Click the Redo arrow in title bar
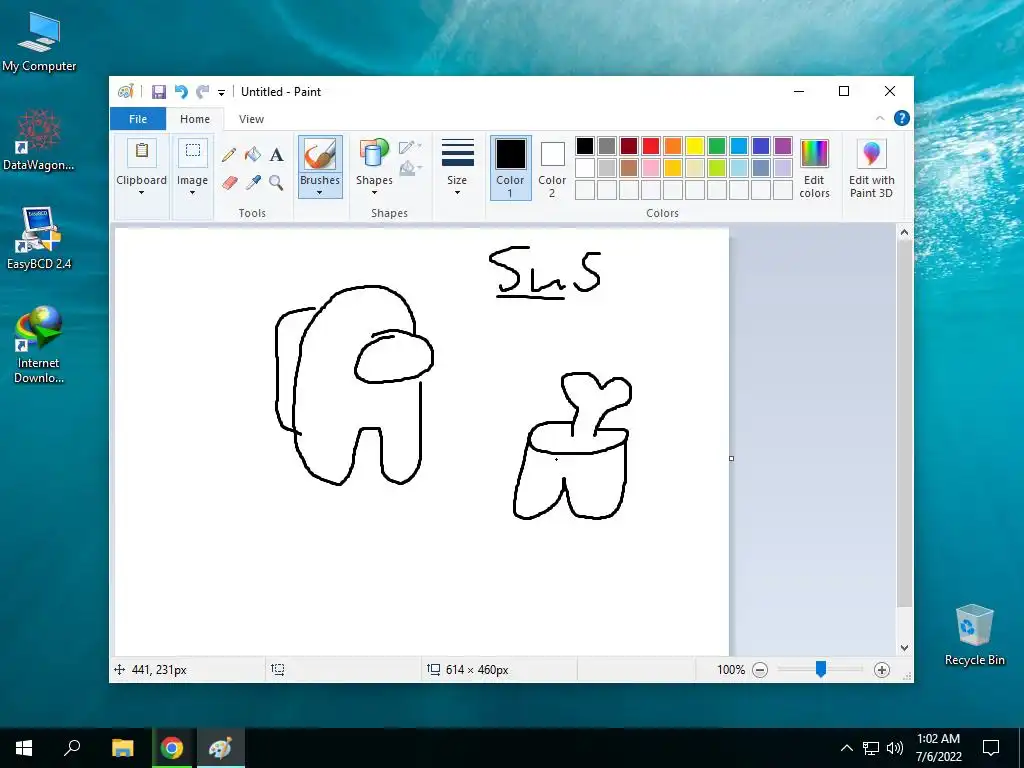1024x768 pixels. click(x=203, y=91)
